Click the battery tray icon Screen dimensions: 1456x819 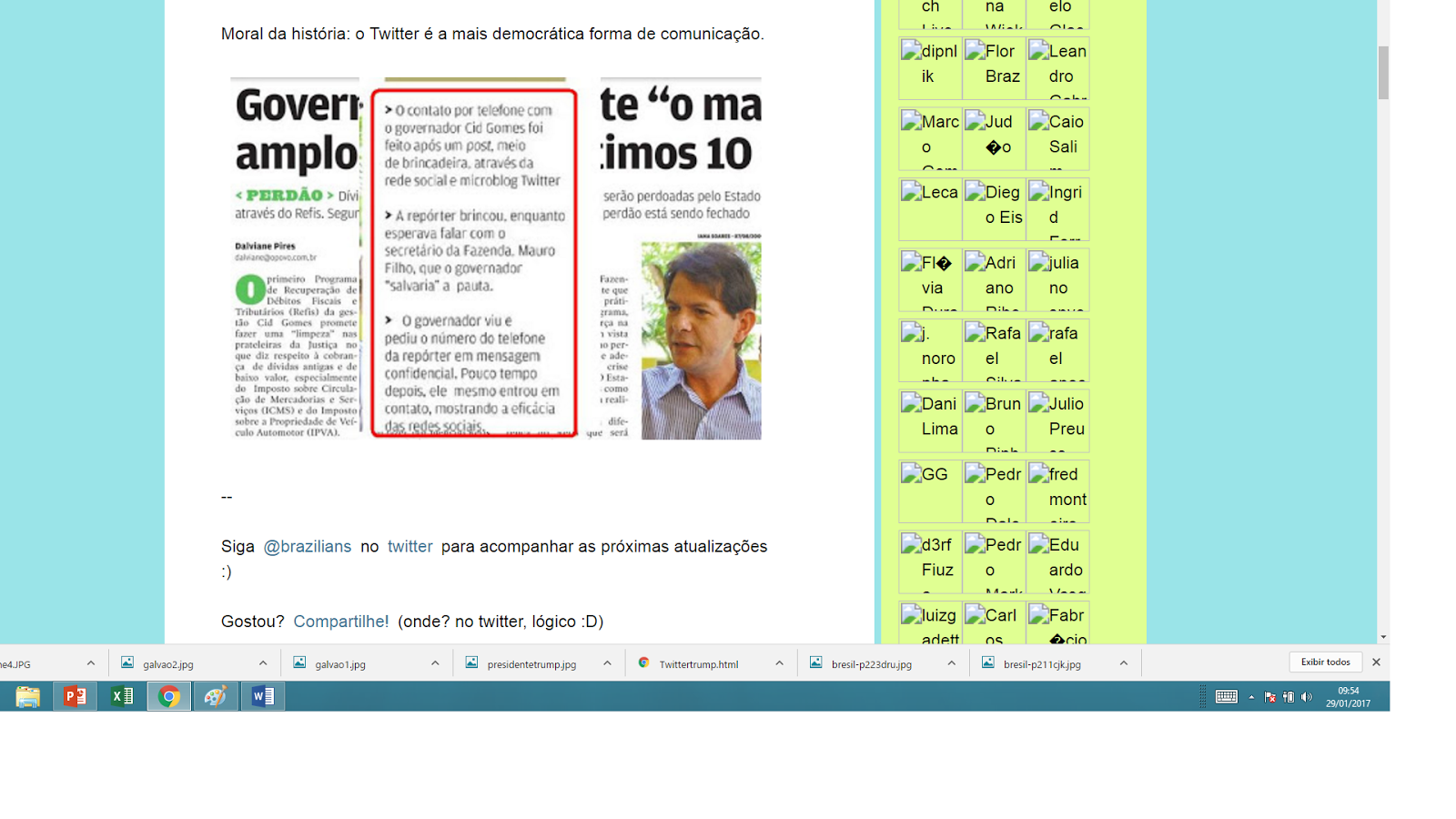(1289, 697)
